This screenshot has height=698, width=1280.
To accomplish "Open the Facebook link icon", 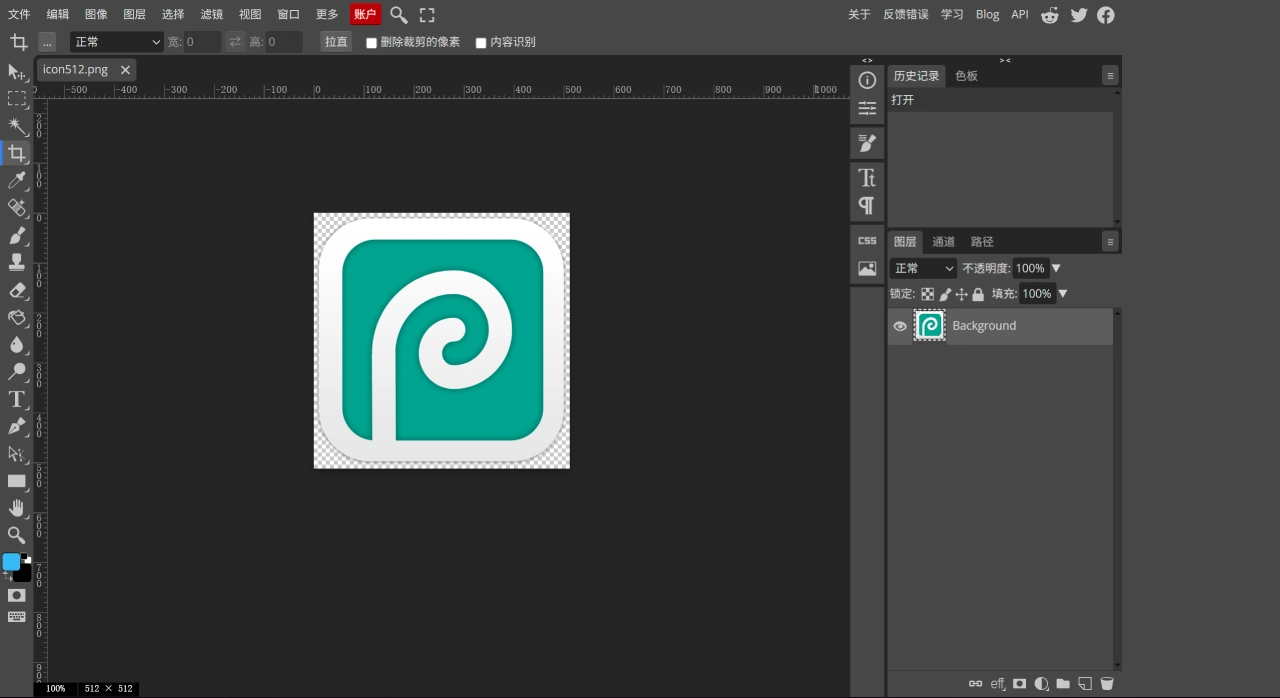I will 1105,15.
